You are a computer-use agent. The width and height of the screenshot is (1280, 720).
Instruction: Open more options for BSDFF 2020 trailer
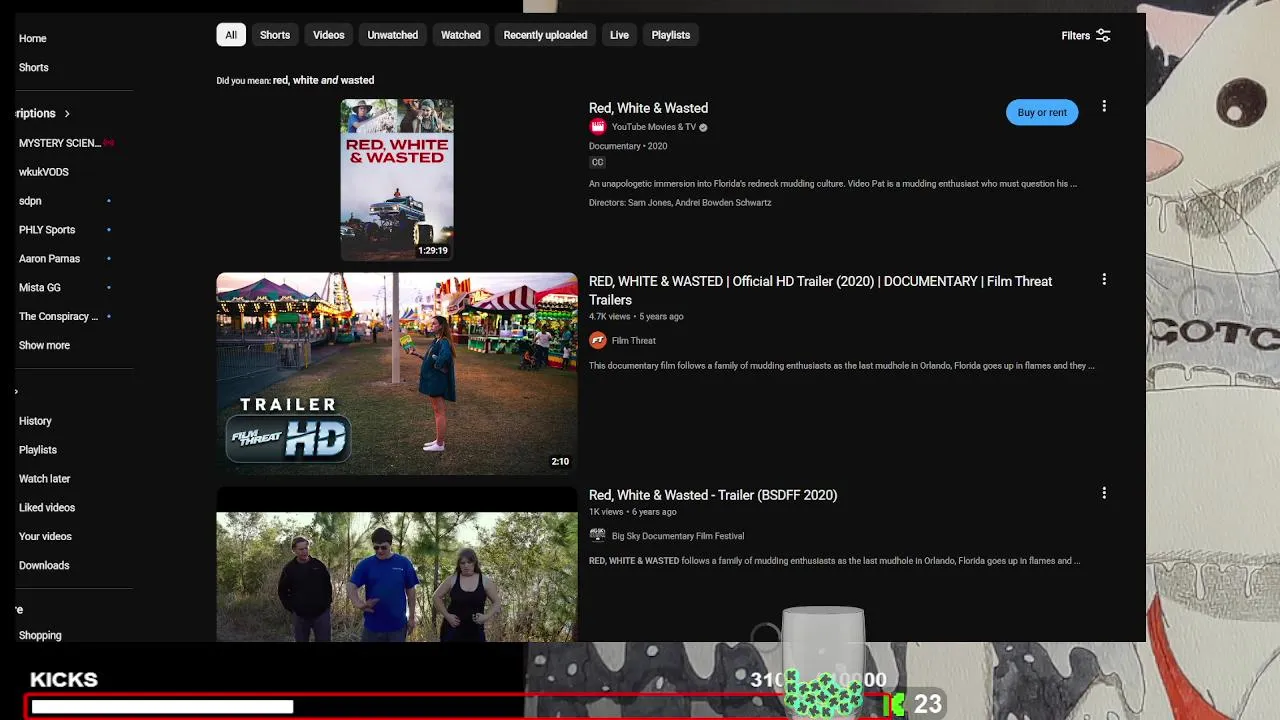point(1104,493)
